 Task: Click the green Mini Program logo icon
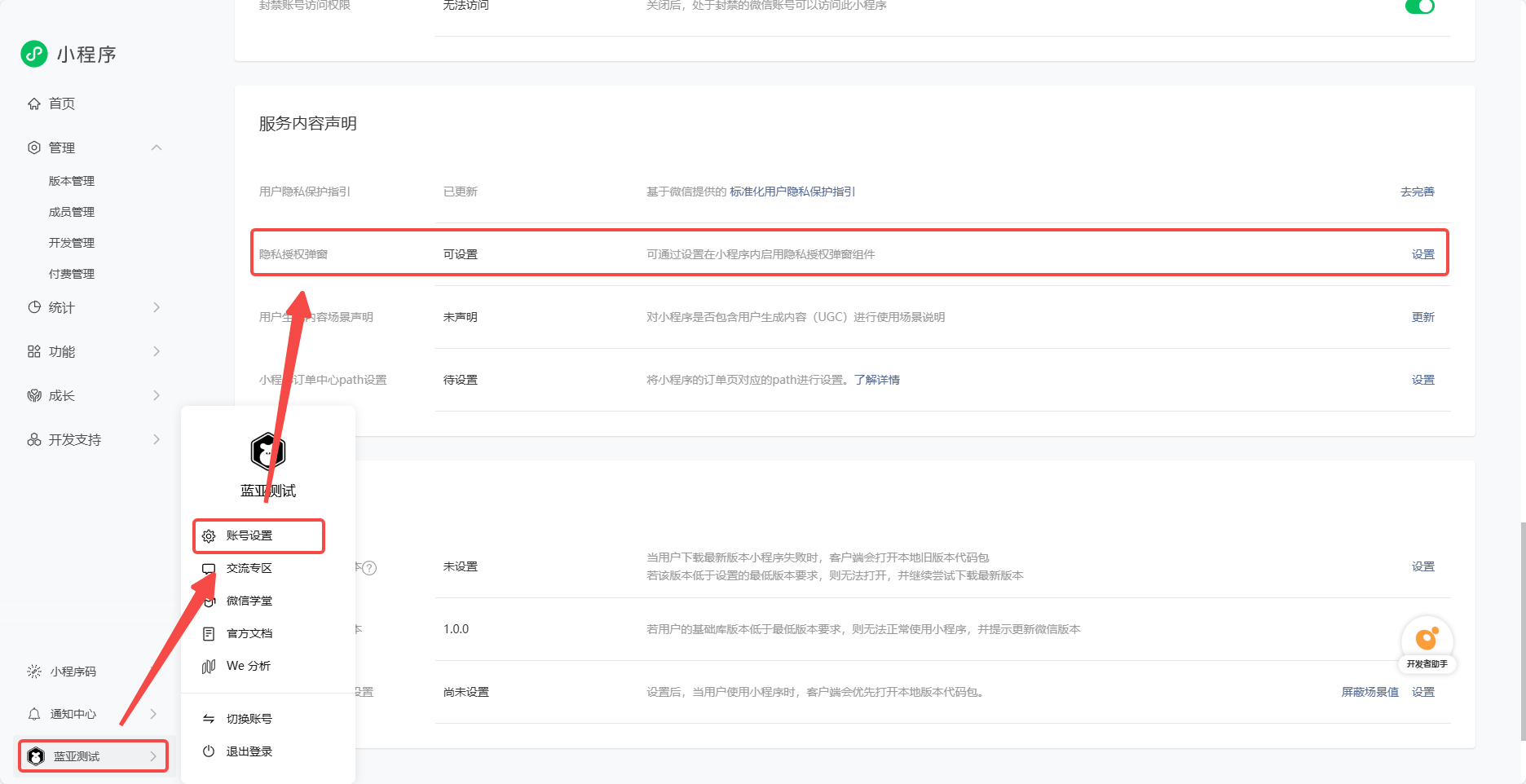coord(34,54)
